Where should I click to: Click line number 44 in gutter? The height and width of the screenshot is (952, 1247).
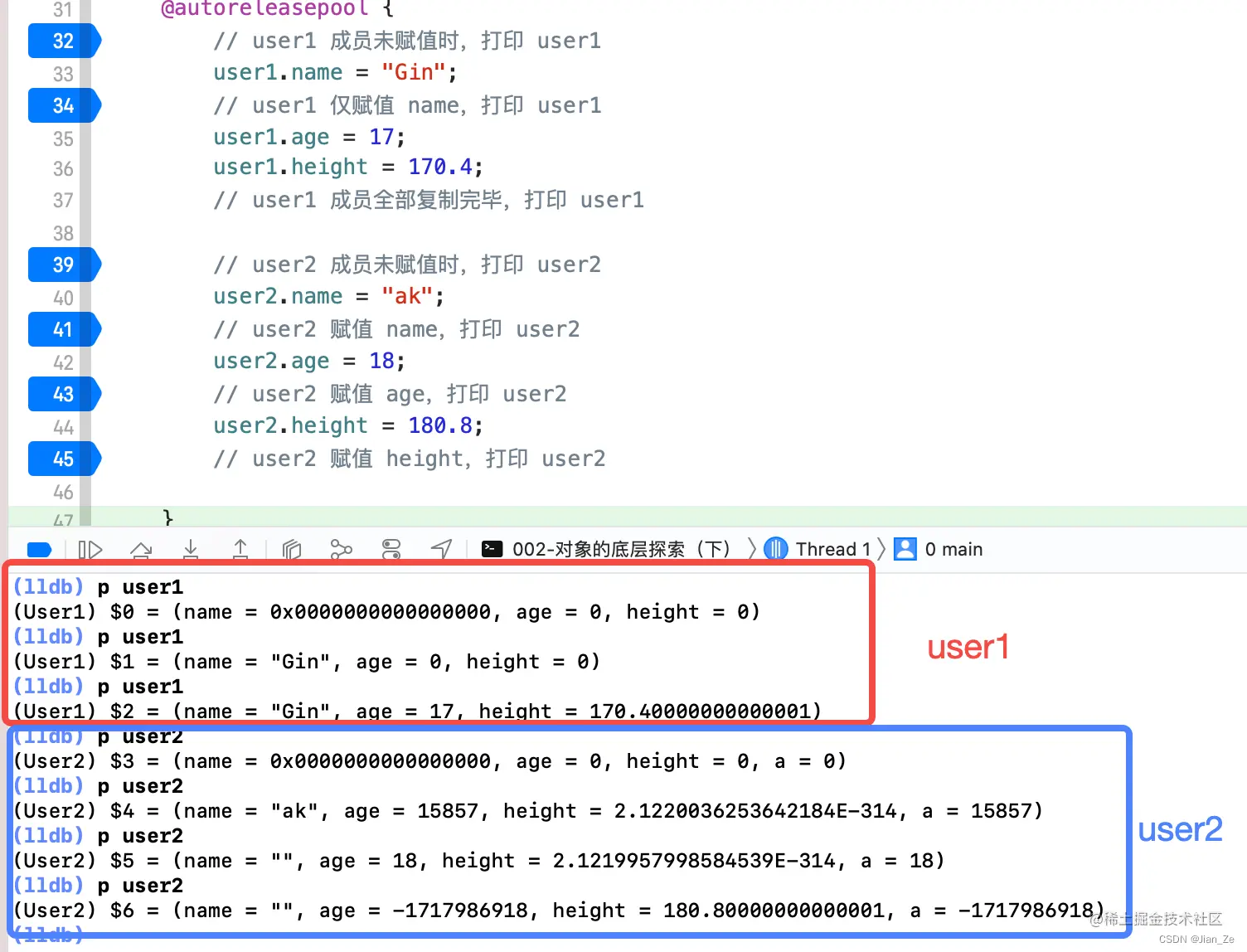(x=63, y=427)
